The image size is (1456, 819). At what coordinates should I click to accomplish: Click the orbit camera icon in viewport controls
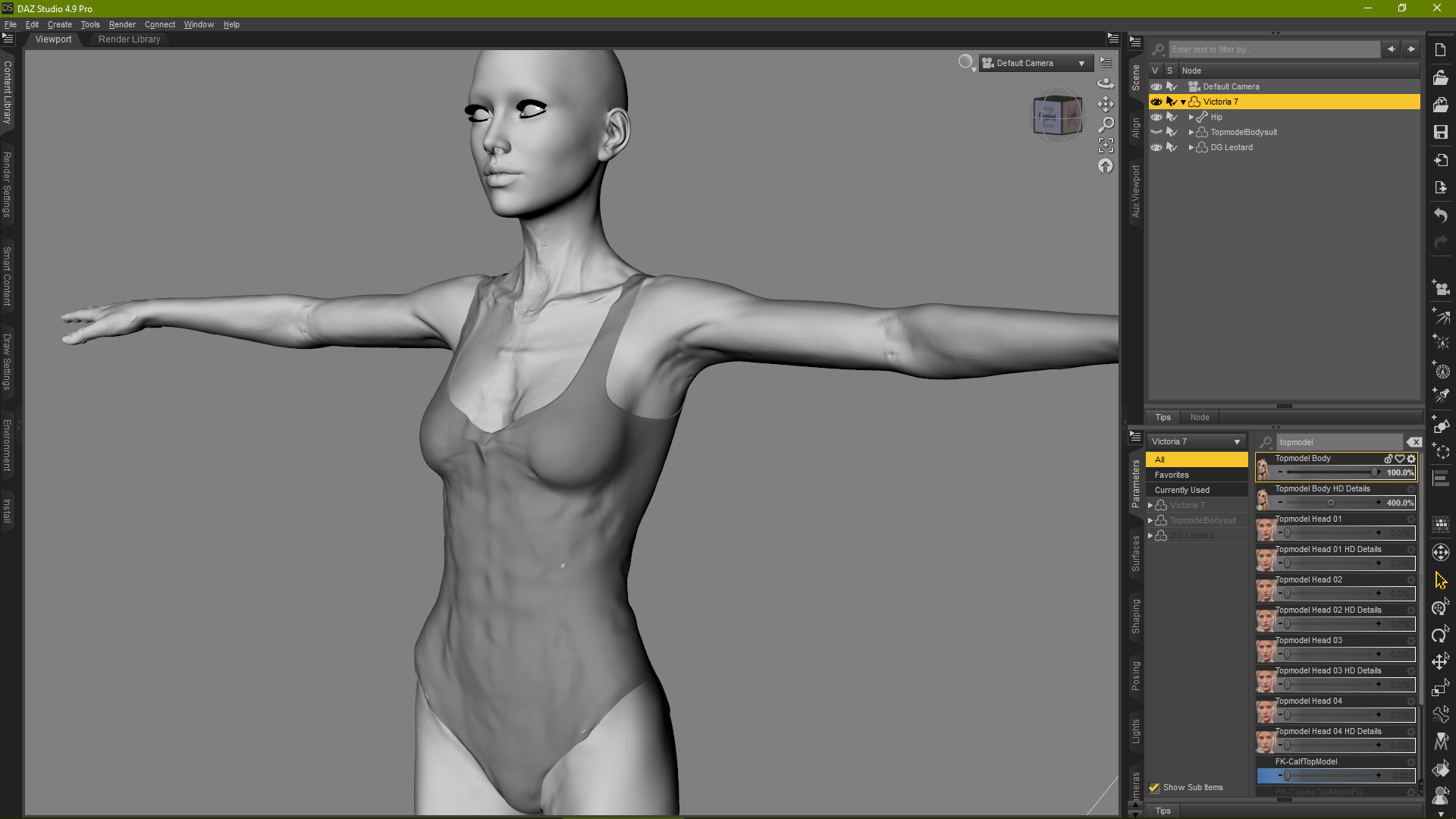click(1106, 83)
